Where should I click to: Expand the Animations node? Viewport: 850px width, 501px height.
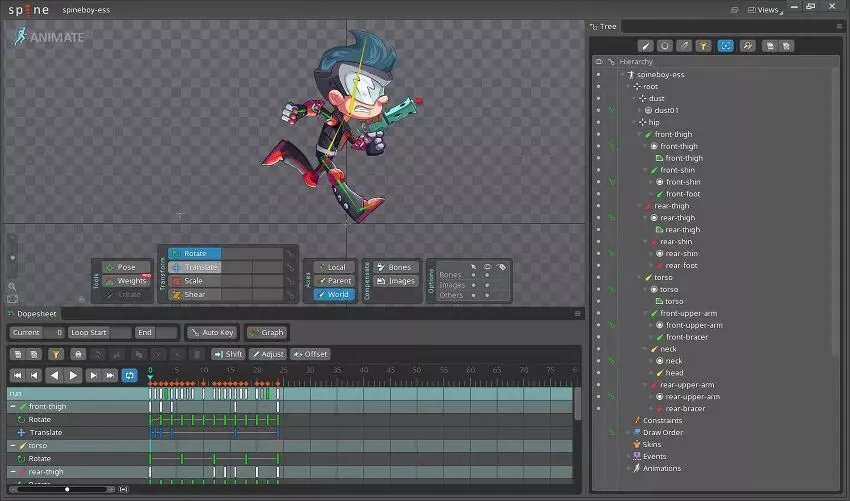point(628,468)
